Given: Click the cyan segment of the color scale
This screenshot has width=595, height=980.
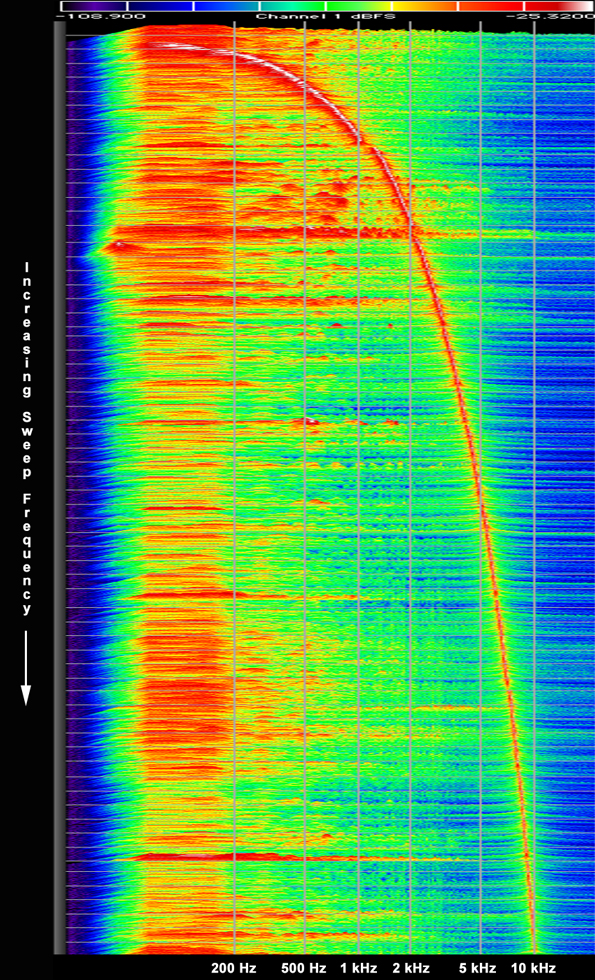Looking at the screenshot, I should pyautogui.click(x=293, y=6).
